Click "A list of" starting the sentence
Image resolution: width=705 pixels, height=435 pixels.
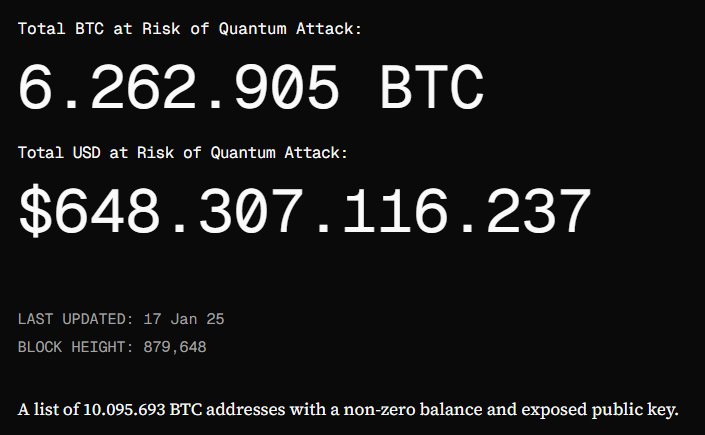point(49,410)
